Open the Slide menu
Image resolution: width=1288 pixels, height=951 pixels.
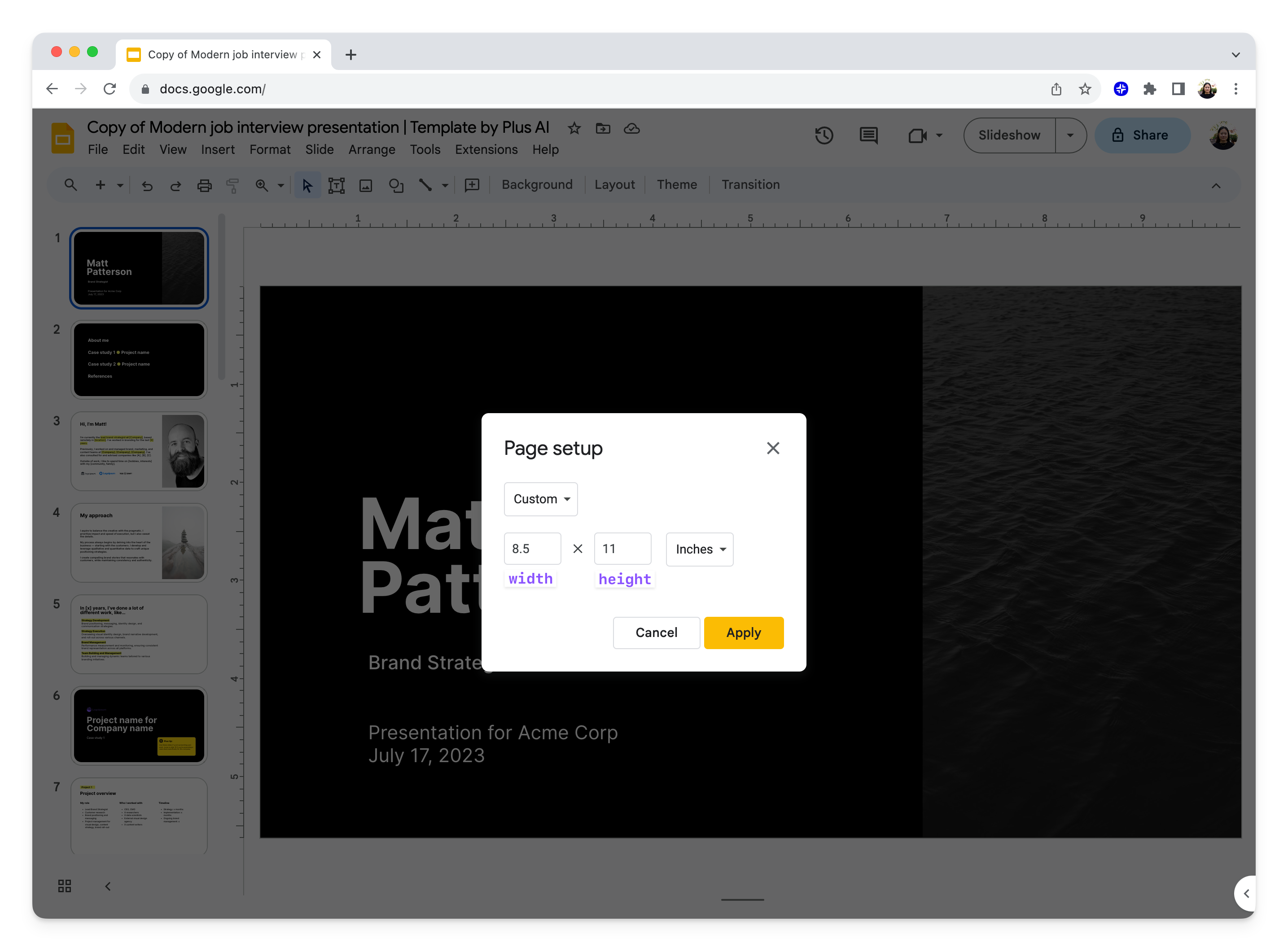click(x=319, y=150)
